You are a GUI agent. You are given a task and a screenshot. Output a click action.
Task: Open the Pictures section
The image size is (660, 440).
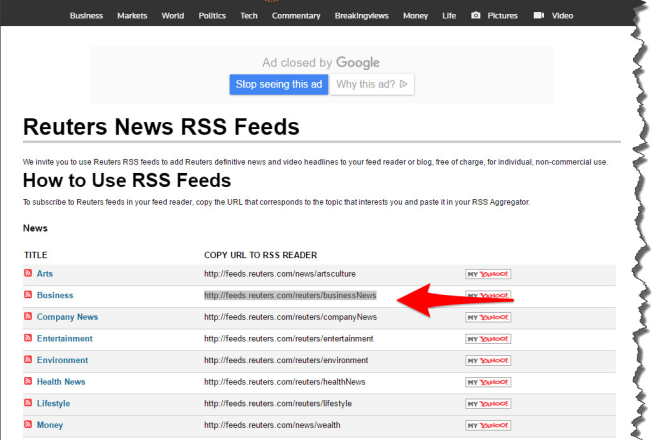(x=503, y=16)
